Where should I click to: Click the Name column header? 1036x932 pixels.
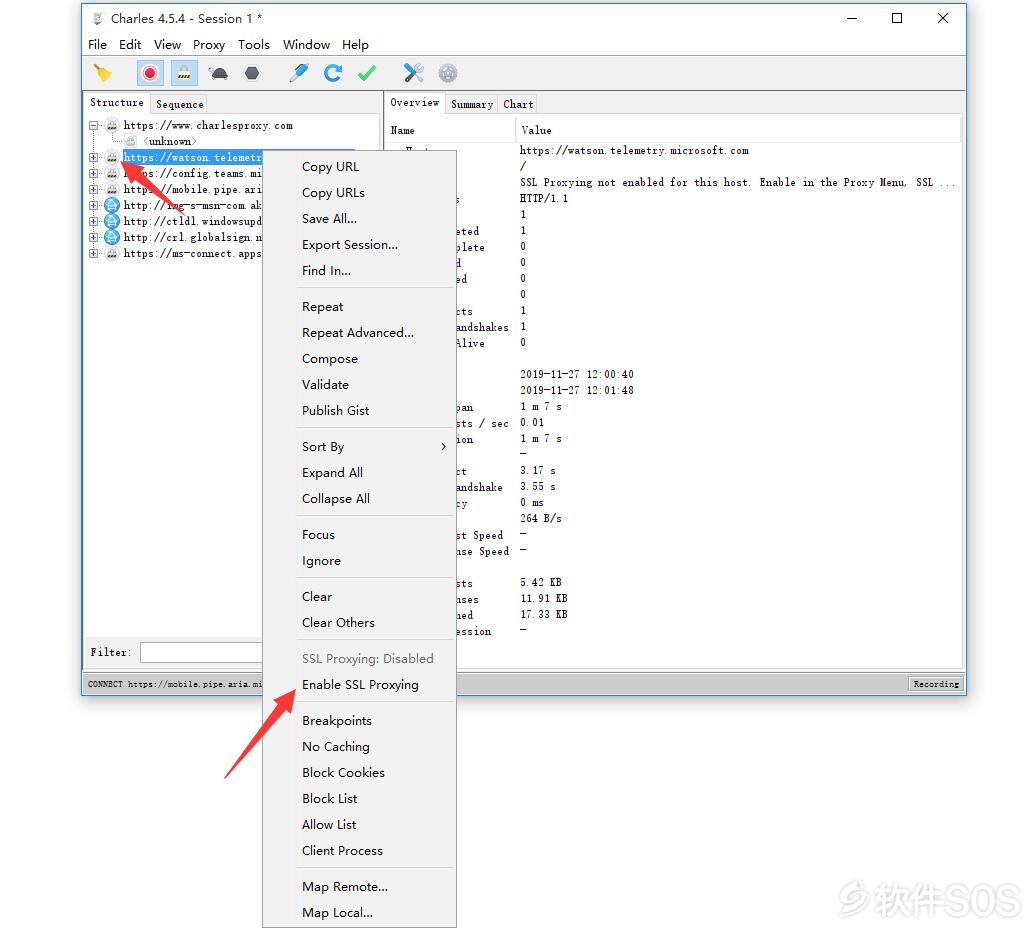[450, 130]
